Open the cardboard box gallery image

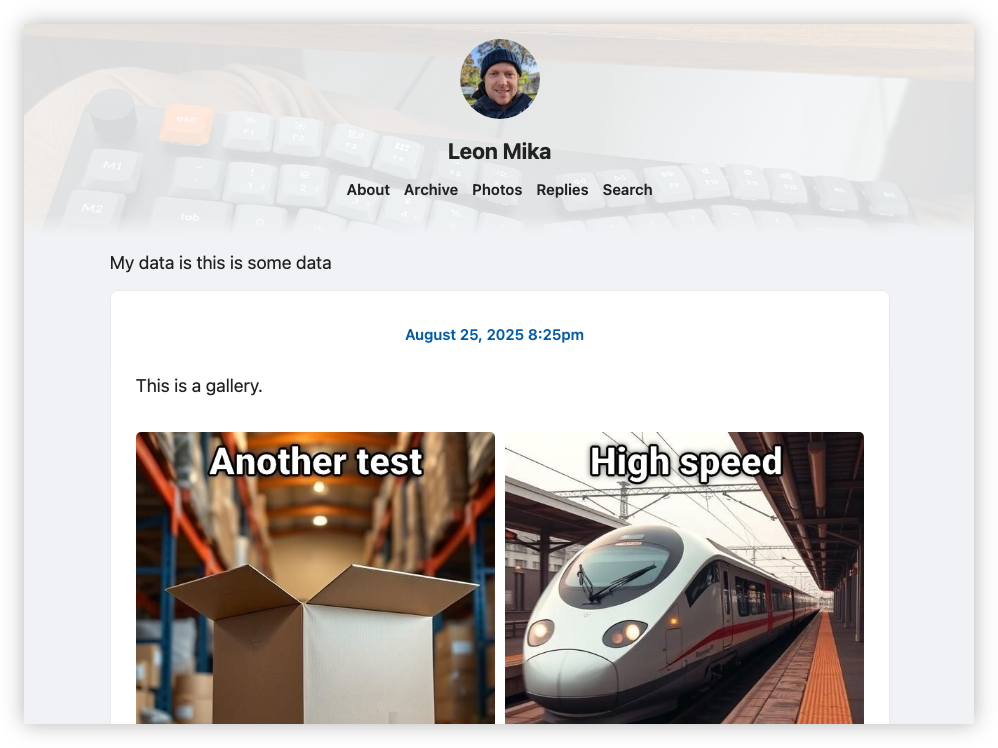(x=315, y=620)
